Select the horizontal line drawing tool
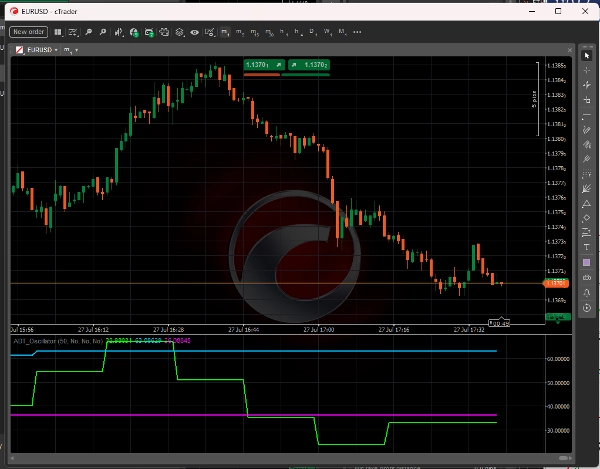 (x=587, y=115)
